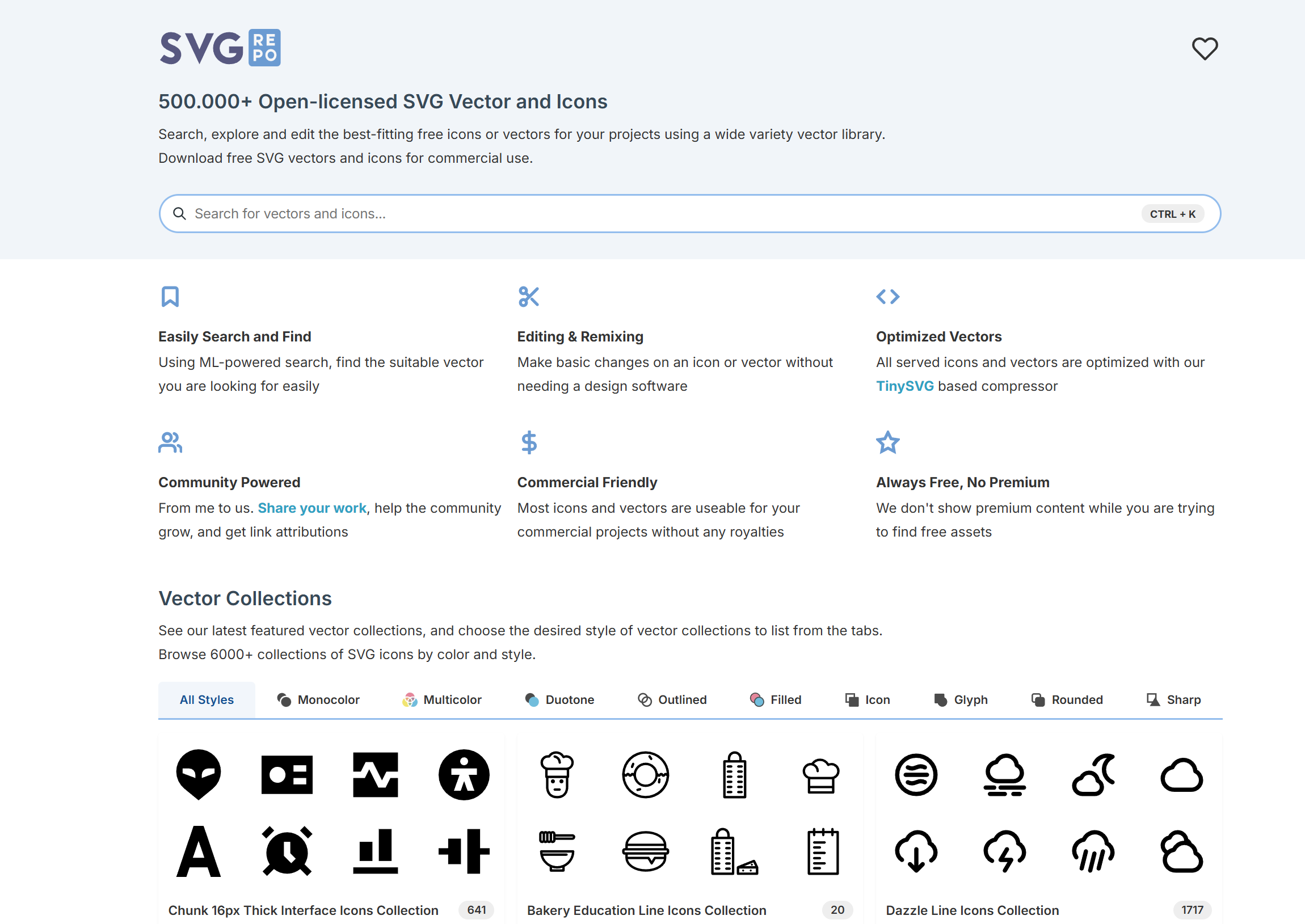Select the cloud download icon

coord(916,851)
